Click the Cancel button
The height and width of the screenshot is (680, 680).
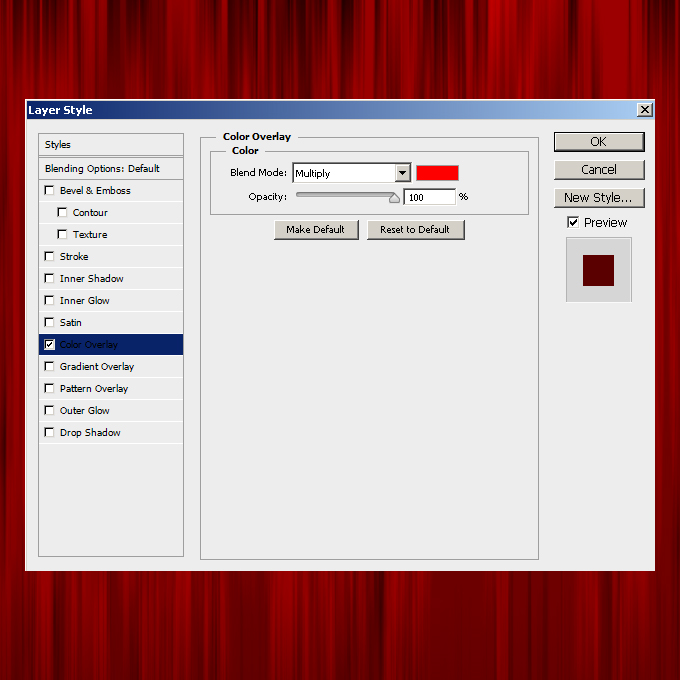click(x=599, y=170)
